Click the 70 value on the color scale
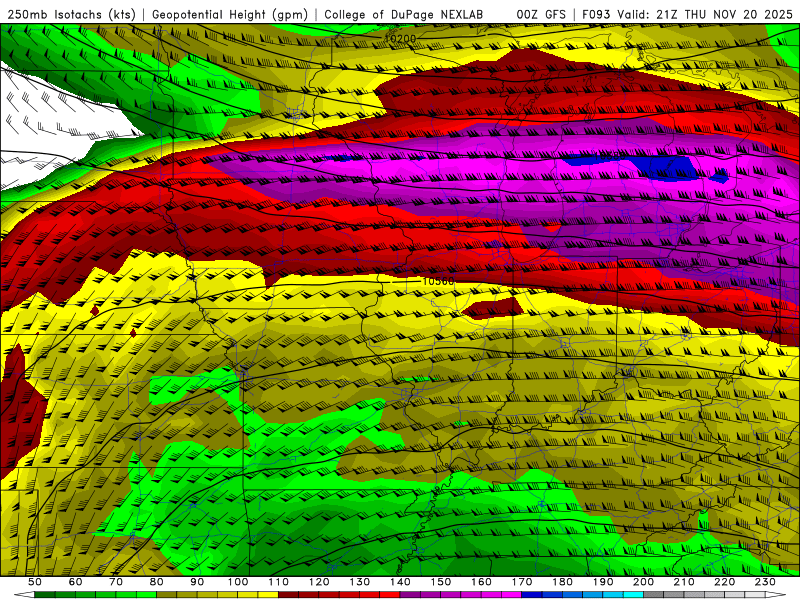Screen dimensions: 800x600 coord(116,582)
